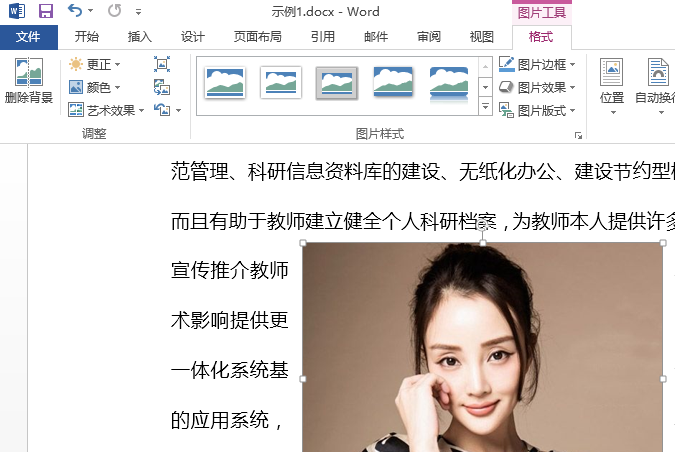Image resolution: width=675 pixels, height=452 pixels.
Task: Open the 文件 menu
Action: pyautogui.click(x=28, y=37)
